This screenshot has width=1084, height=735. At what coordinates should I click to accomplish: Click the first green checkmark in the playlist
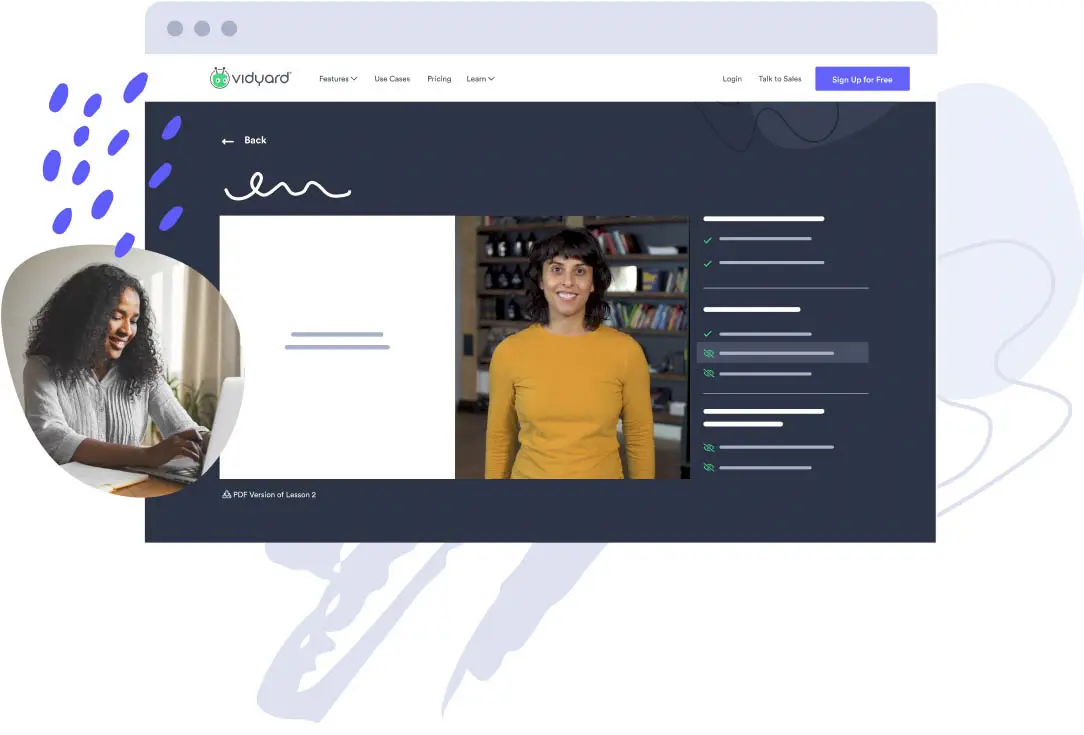point(707,241)
